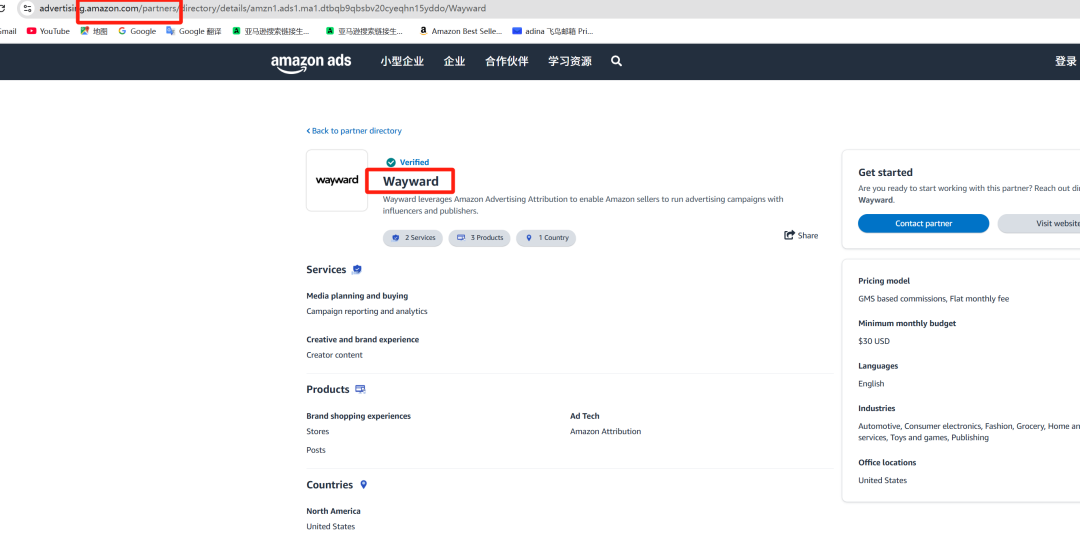The width and height of the screenshot is (1080, 545).
Task: Click the Get started heading
Action: [885, 172]
